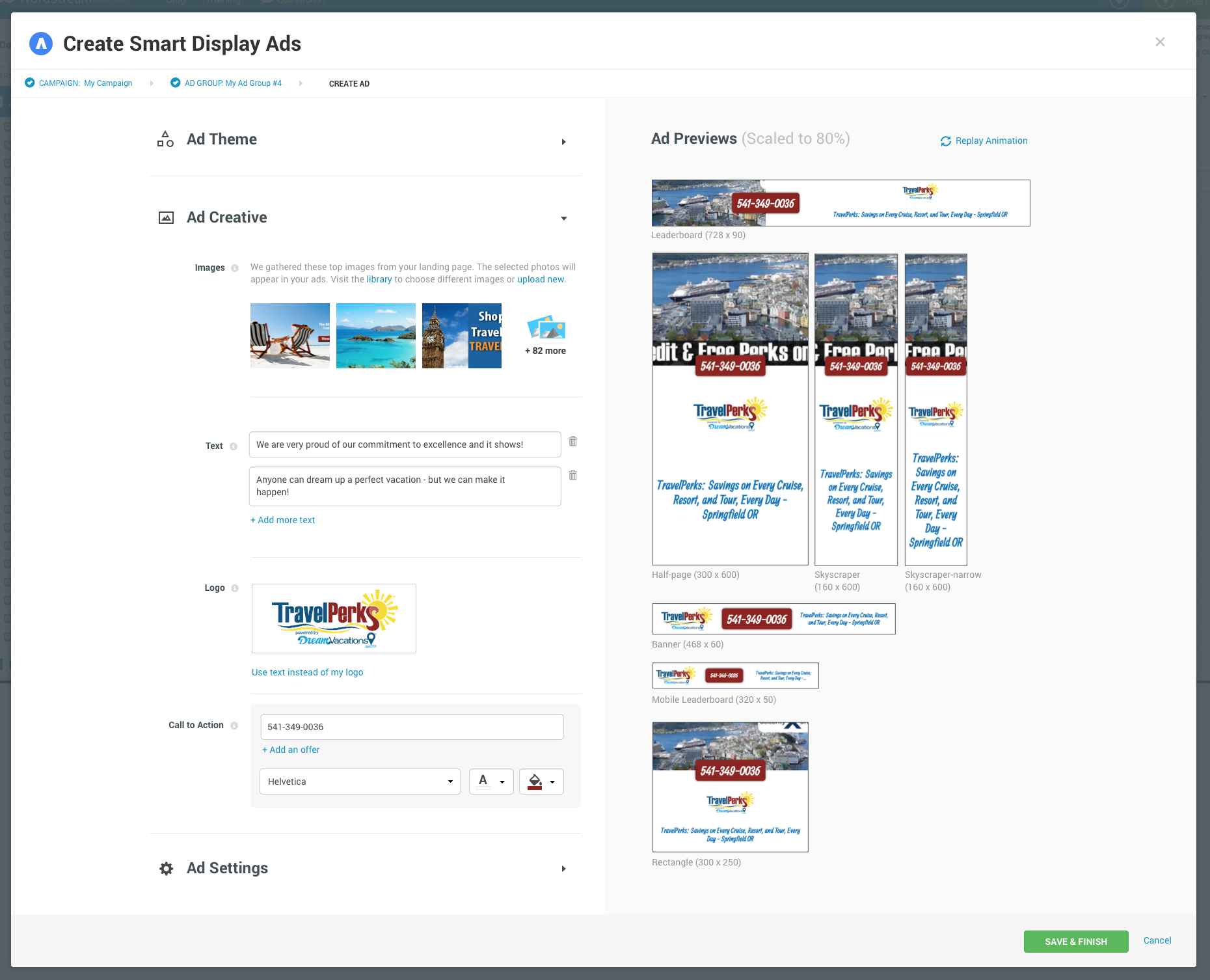
Task: Click the Half-page 300 x 600 ad preview
Action: pyautogui.click(x=730, y=409)
